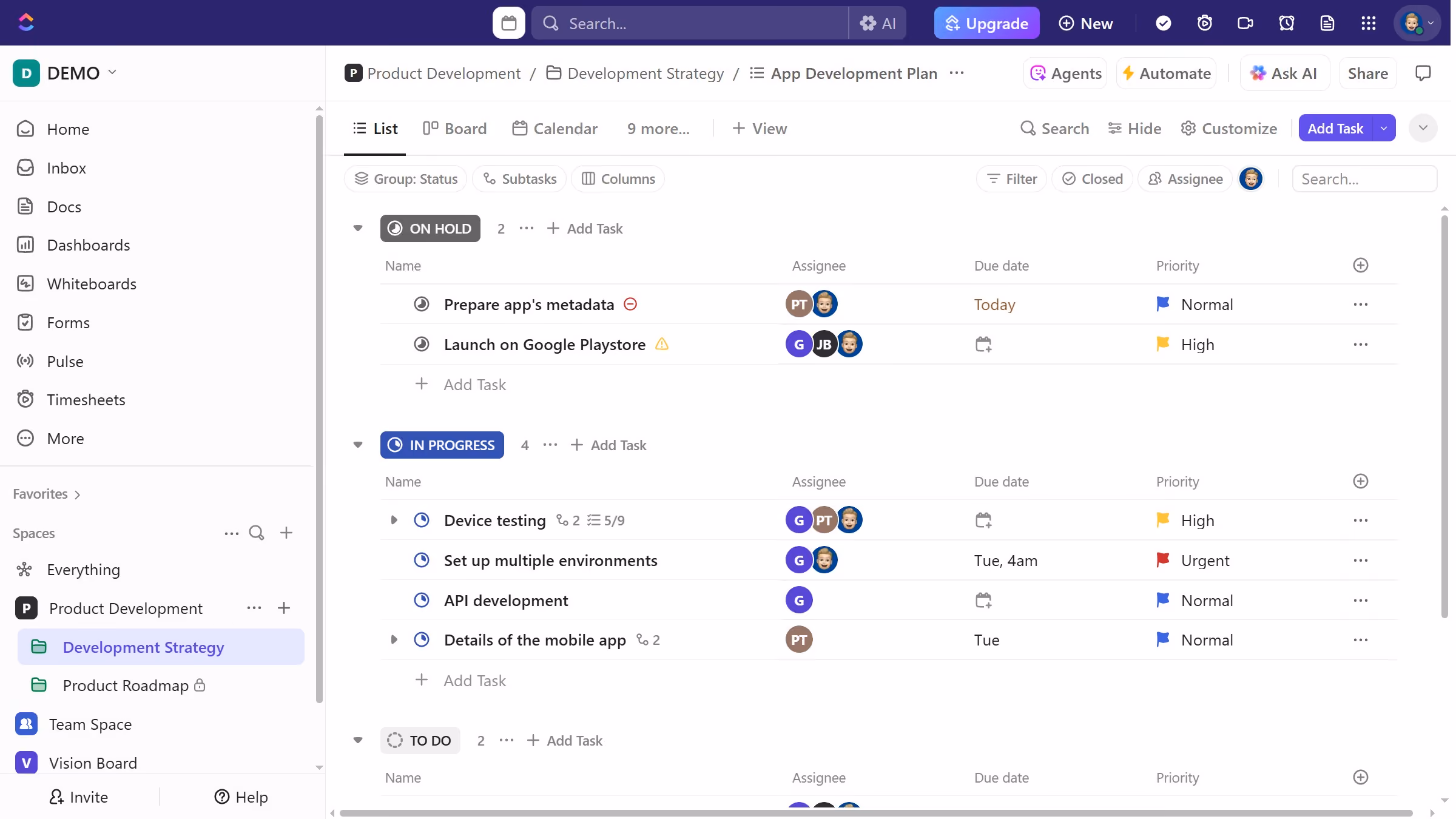1456x819 pixels.
Task: Toggle status icon of Set up multiple environments
Action: pos(421,560)
